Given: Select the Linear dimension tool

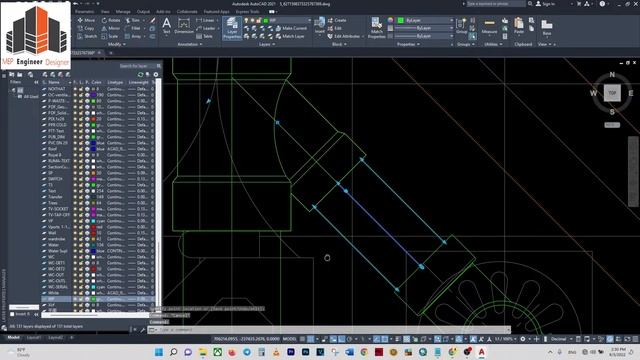Looking at the screenshot, I should coord(206,20).
